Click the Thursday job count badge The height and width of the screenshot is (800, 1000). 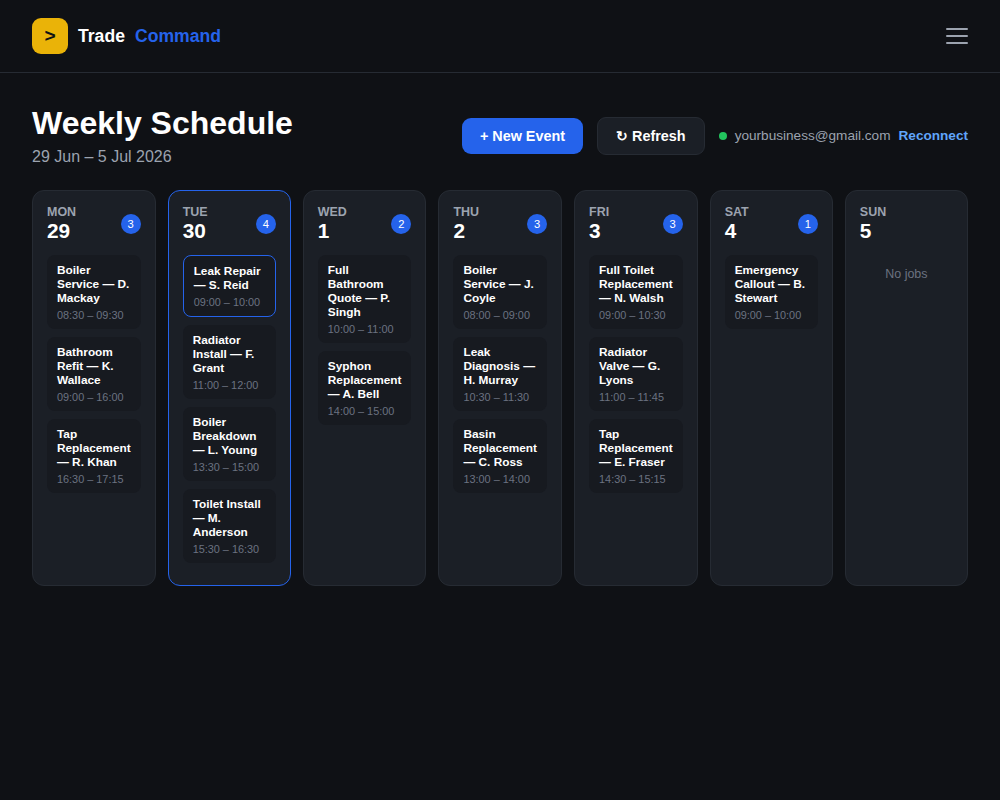point(537,224)
